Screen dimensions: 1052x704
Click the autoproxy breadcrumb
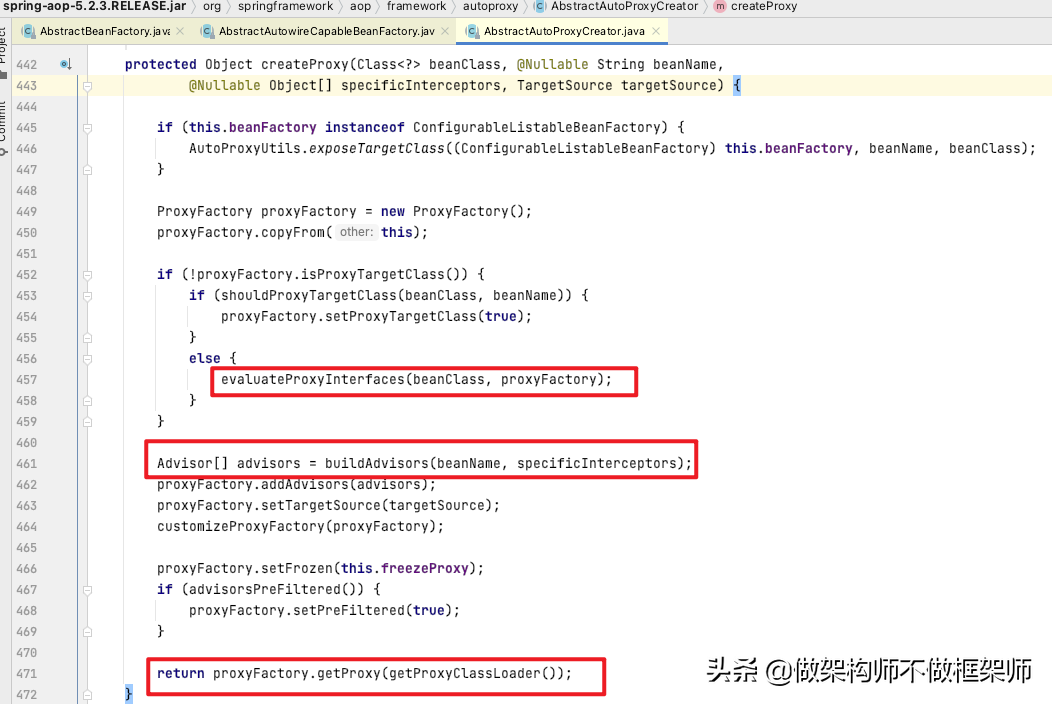[490, 6]
